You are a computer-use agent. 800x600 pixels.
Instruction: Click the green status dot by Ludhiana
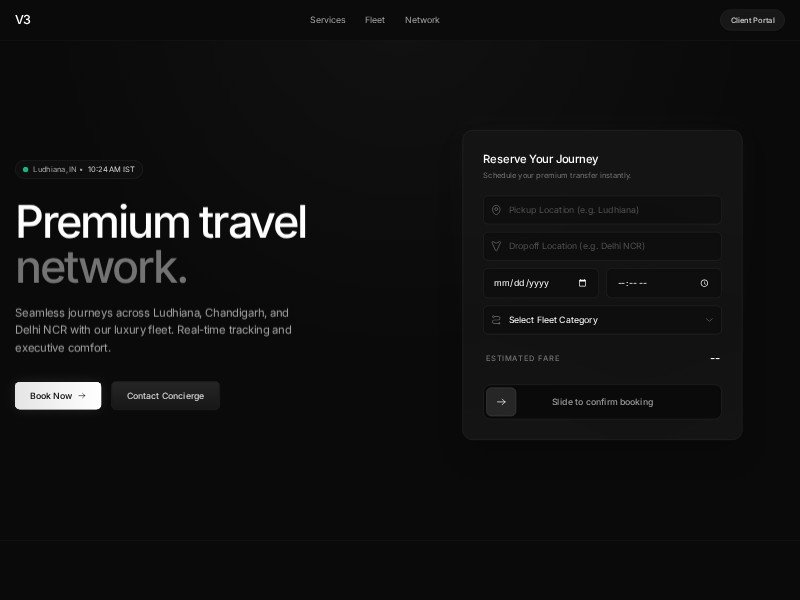[x=26, y=170]
